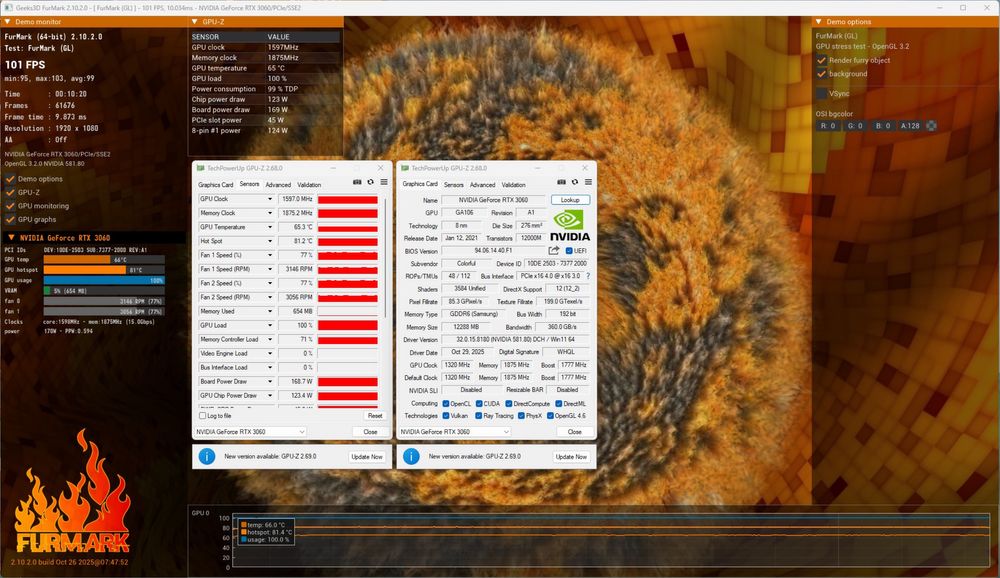Toggle the Vulkan checkbox
This screenshot has width=1000, height=578.
click(x=446, y=416)
